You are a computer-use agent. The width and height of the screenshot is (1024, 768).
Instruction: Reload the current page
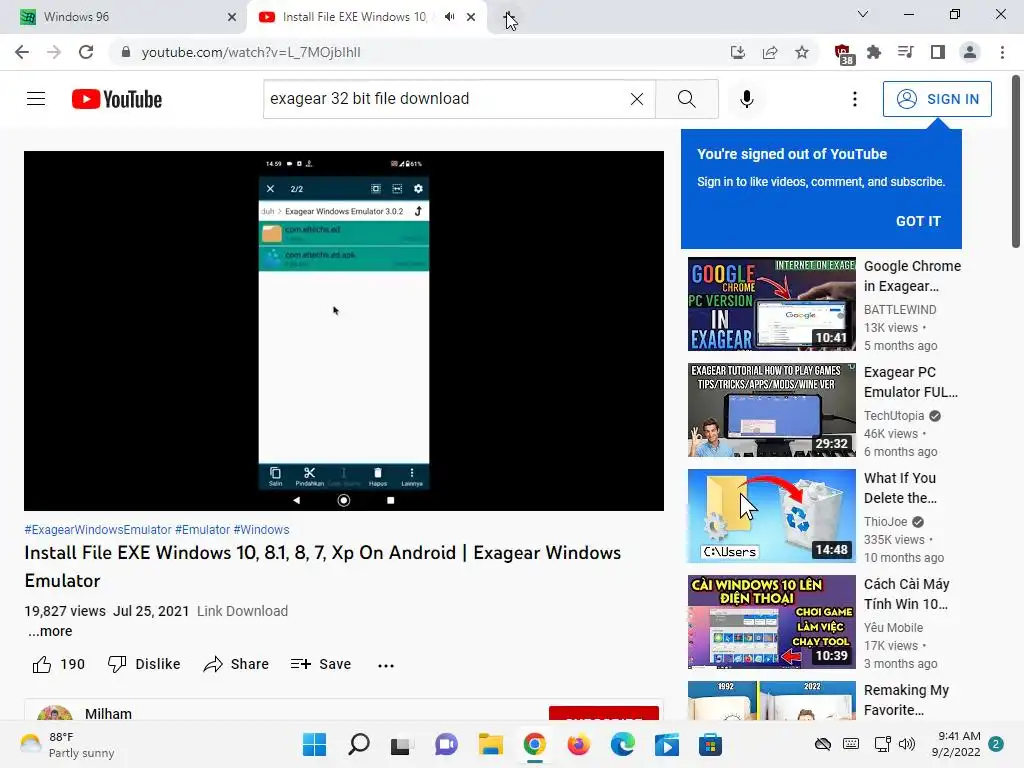point(86,52)
